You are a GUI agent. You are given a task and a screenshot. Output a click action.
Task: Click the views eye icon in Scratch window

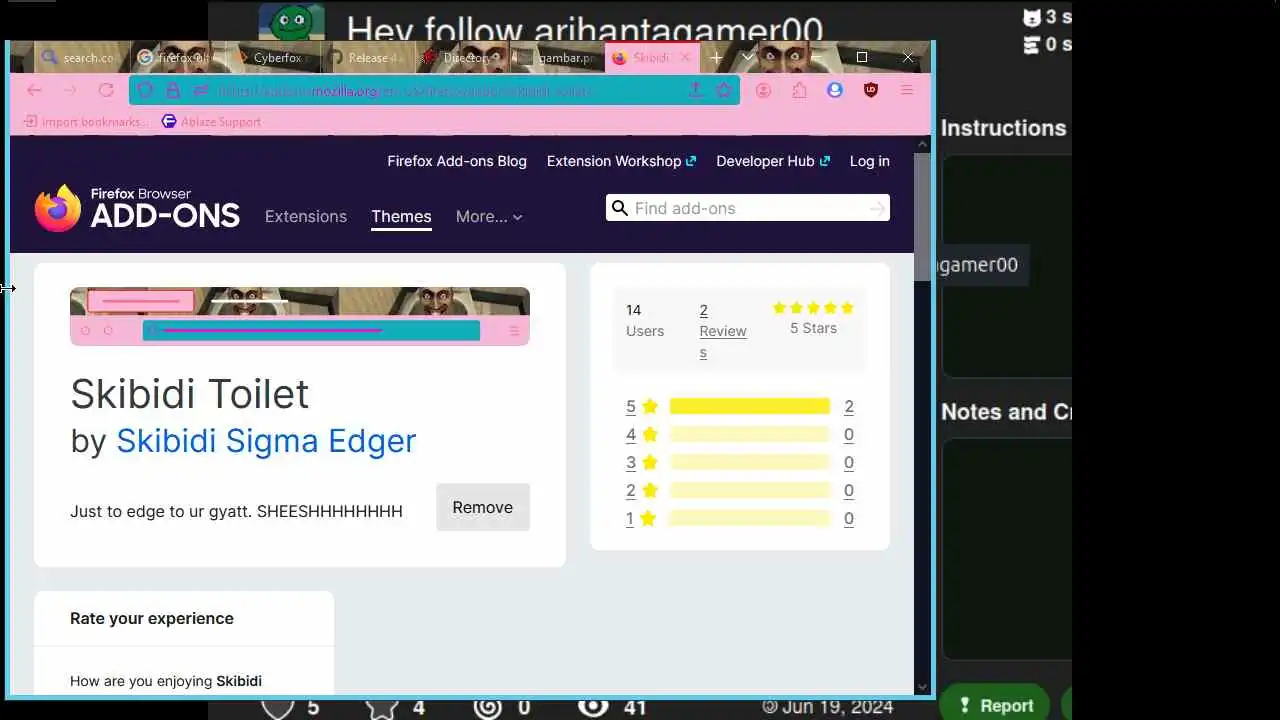(593, 707)
